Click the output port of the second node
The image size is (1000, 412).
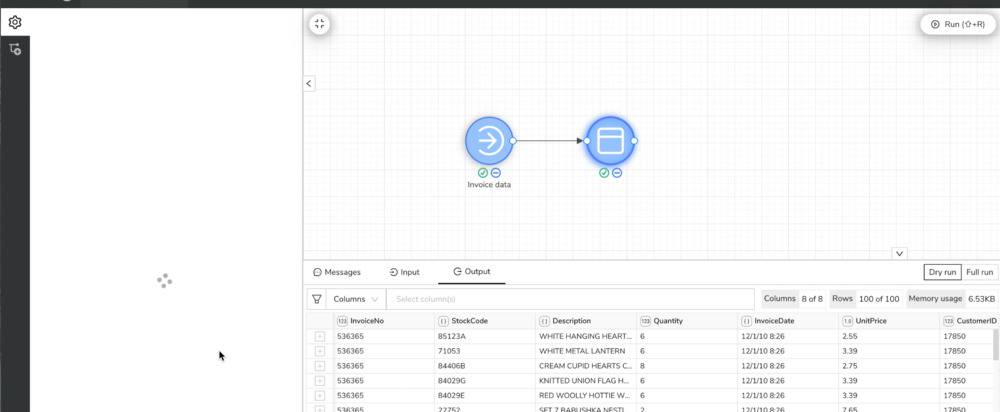tap(634, 141)
